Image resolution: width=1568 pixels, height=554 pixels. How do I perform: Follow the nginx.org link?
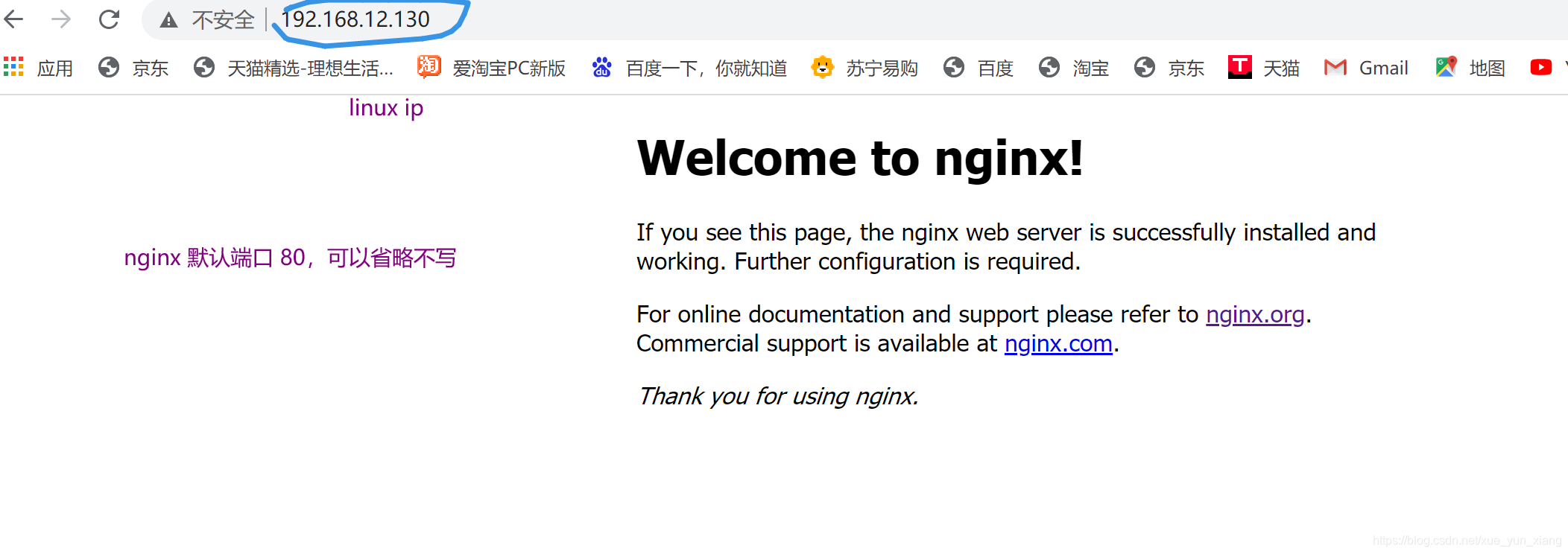click(x=1255, y=315)
